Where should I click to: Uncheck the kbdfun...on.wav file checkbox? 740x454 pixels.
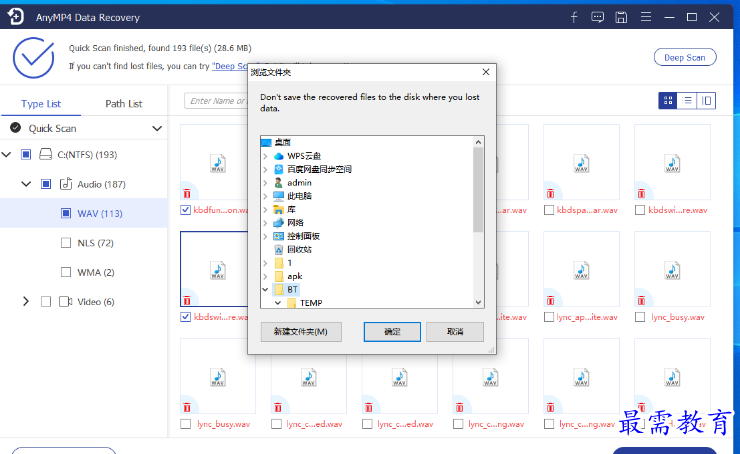[x=185, y=210]
